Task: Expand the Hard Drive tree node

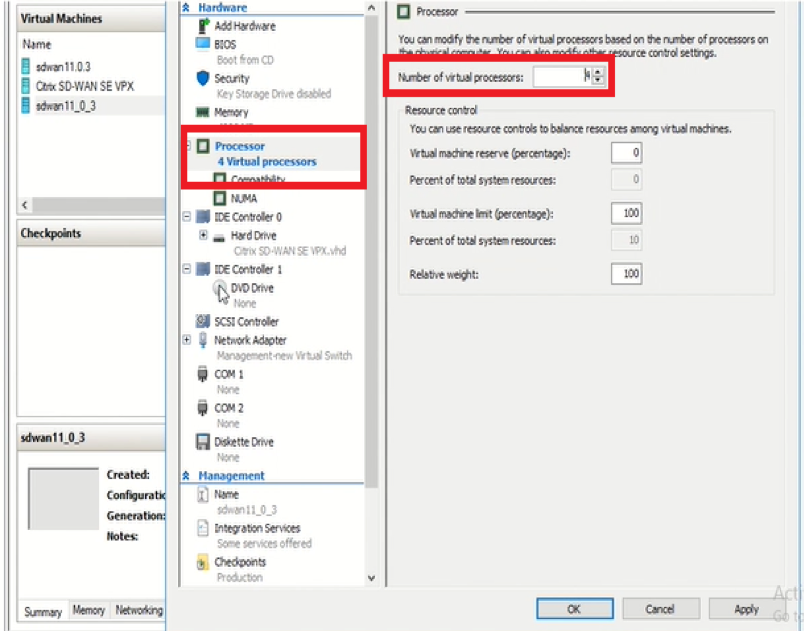Action: tap(203, 235)
